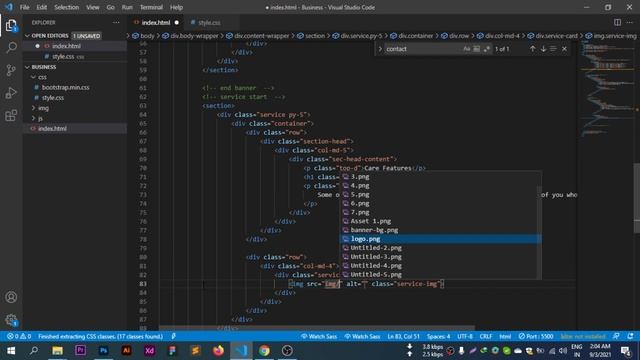Toggle Match Whole Word in find widget
This screenshot has width=640, height=360.
pyautogui.click(x=476, y=49)
